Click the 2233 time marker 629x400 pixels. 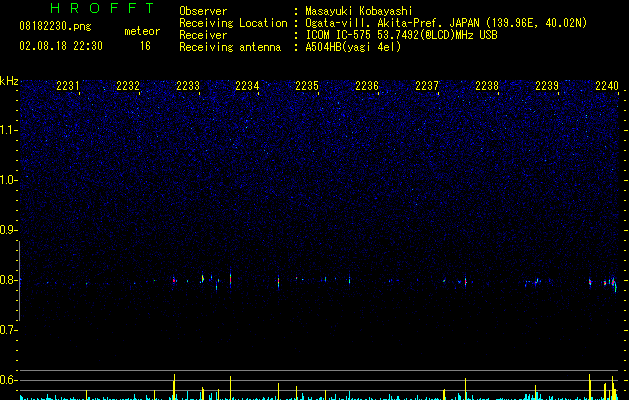point(188,86)
